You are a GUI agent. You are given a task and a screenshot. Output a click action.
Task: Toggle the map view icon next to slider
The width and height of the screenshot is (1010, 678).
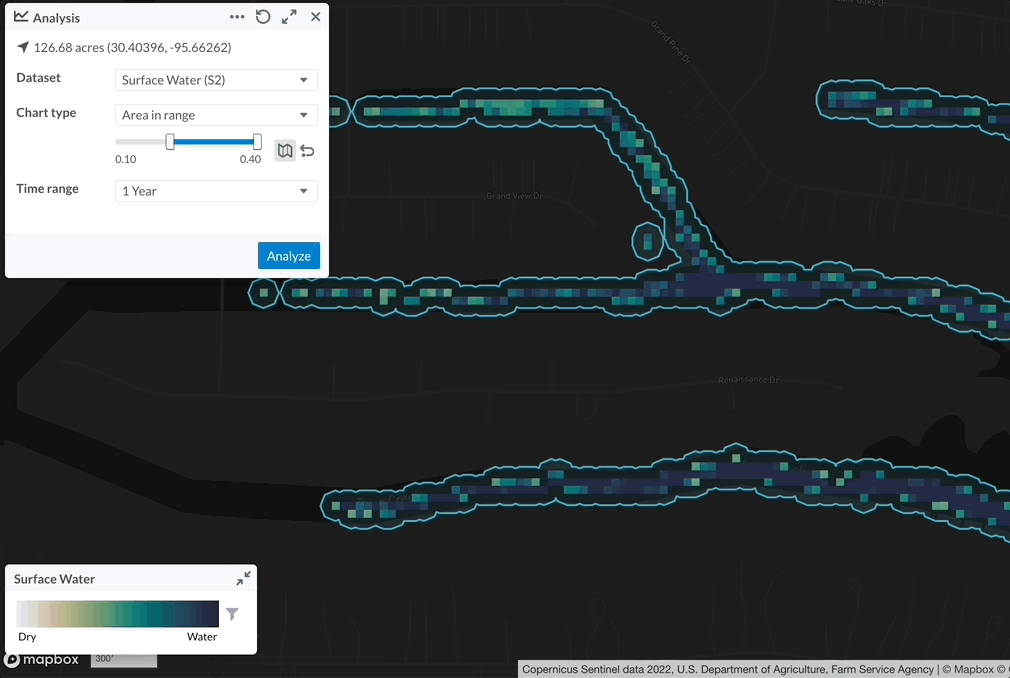tap(285, 151)
